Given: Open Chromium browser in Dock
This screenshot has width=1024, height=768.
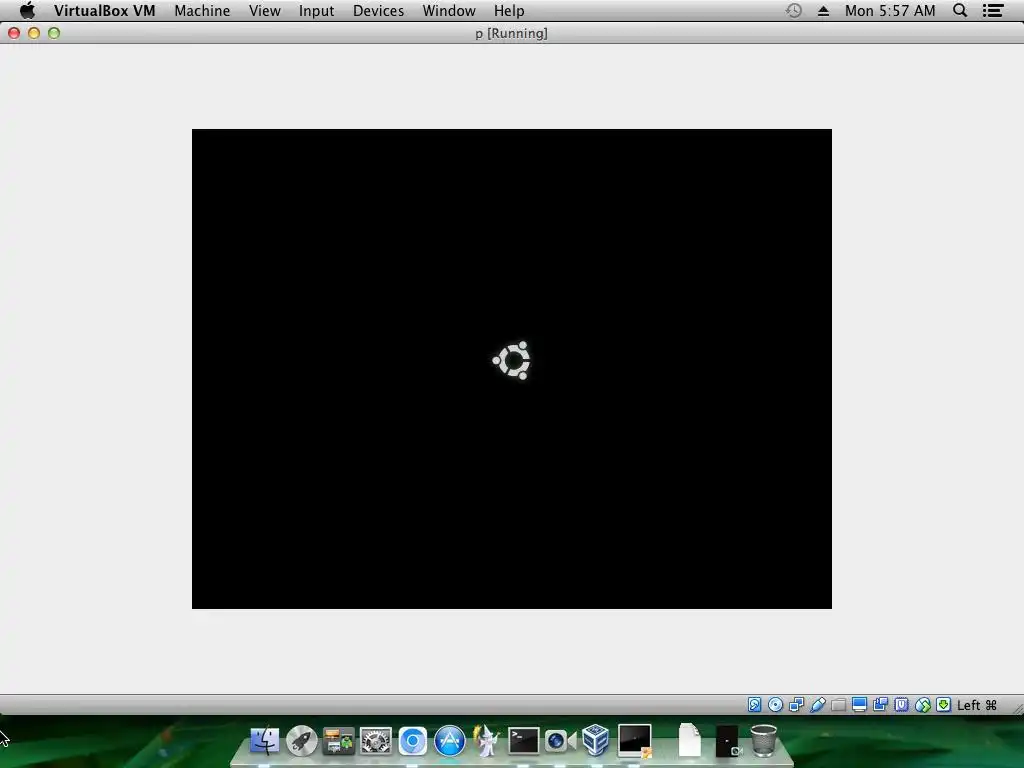Looking at the screenshot, I should (x=413, y=741).
